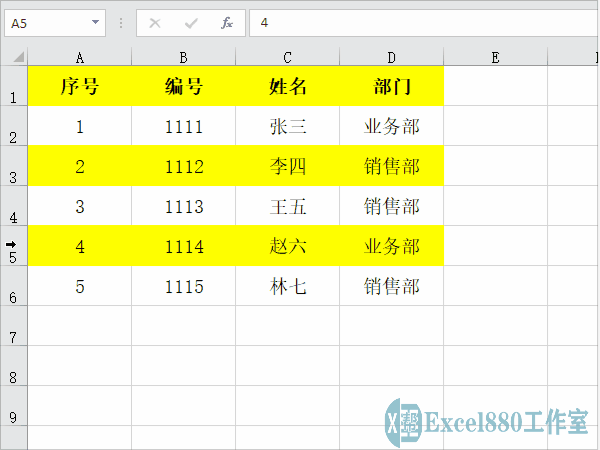Click the Enter checkmark formula icon
Image resolution: width=600 pixels, height=450 pixels.
tap(191, 23)
